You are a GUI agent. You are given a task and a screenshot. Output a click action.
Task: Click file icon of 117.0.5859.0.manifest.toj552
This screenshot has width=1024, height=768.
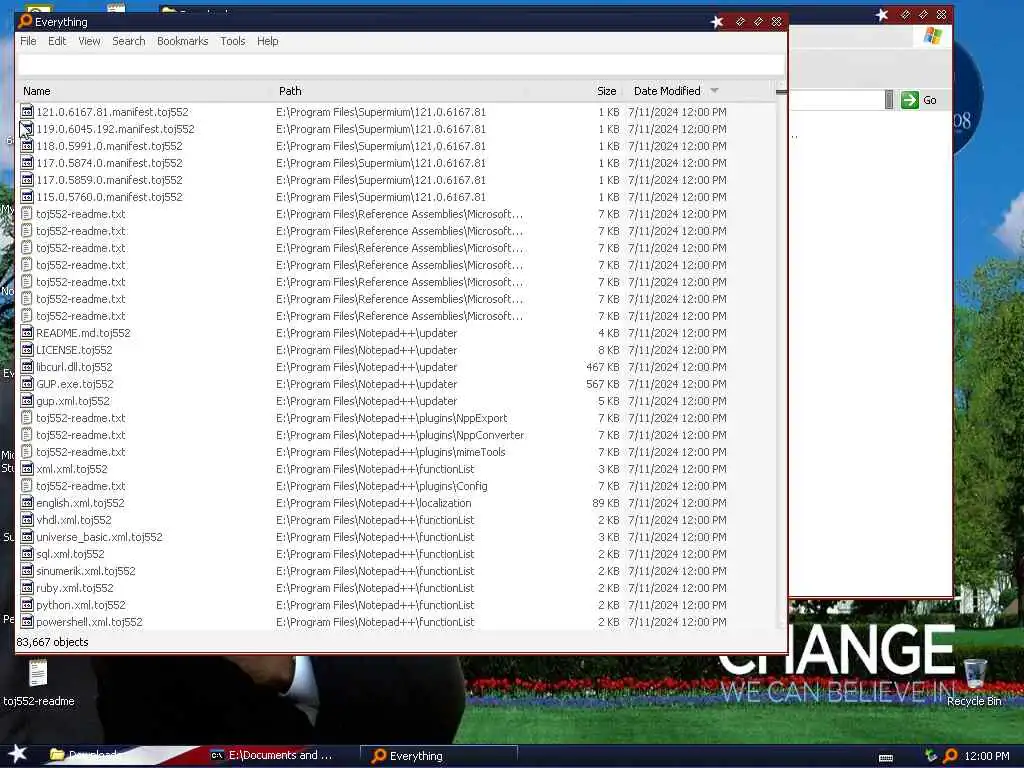pos(27,180)
